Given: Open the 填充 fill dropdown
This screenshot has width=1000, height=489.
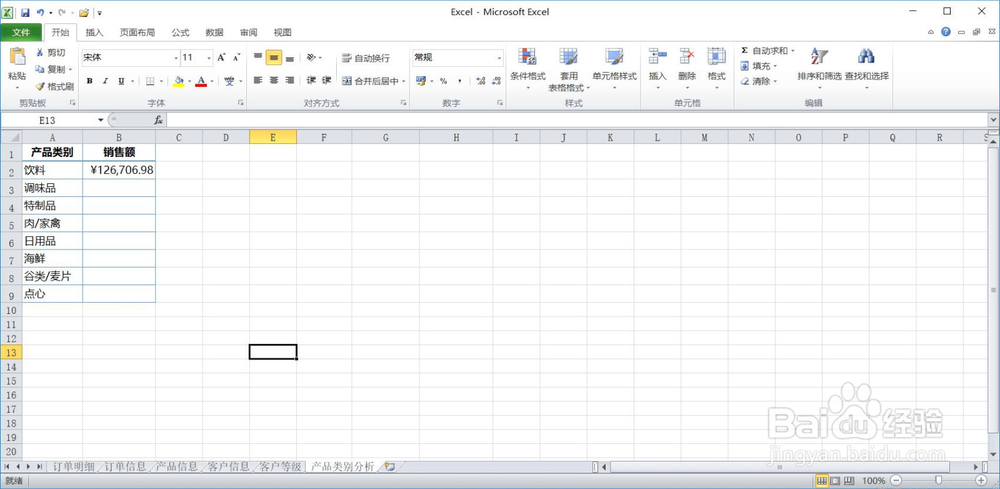Looking at the screenshot, I should [758, 66].
